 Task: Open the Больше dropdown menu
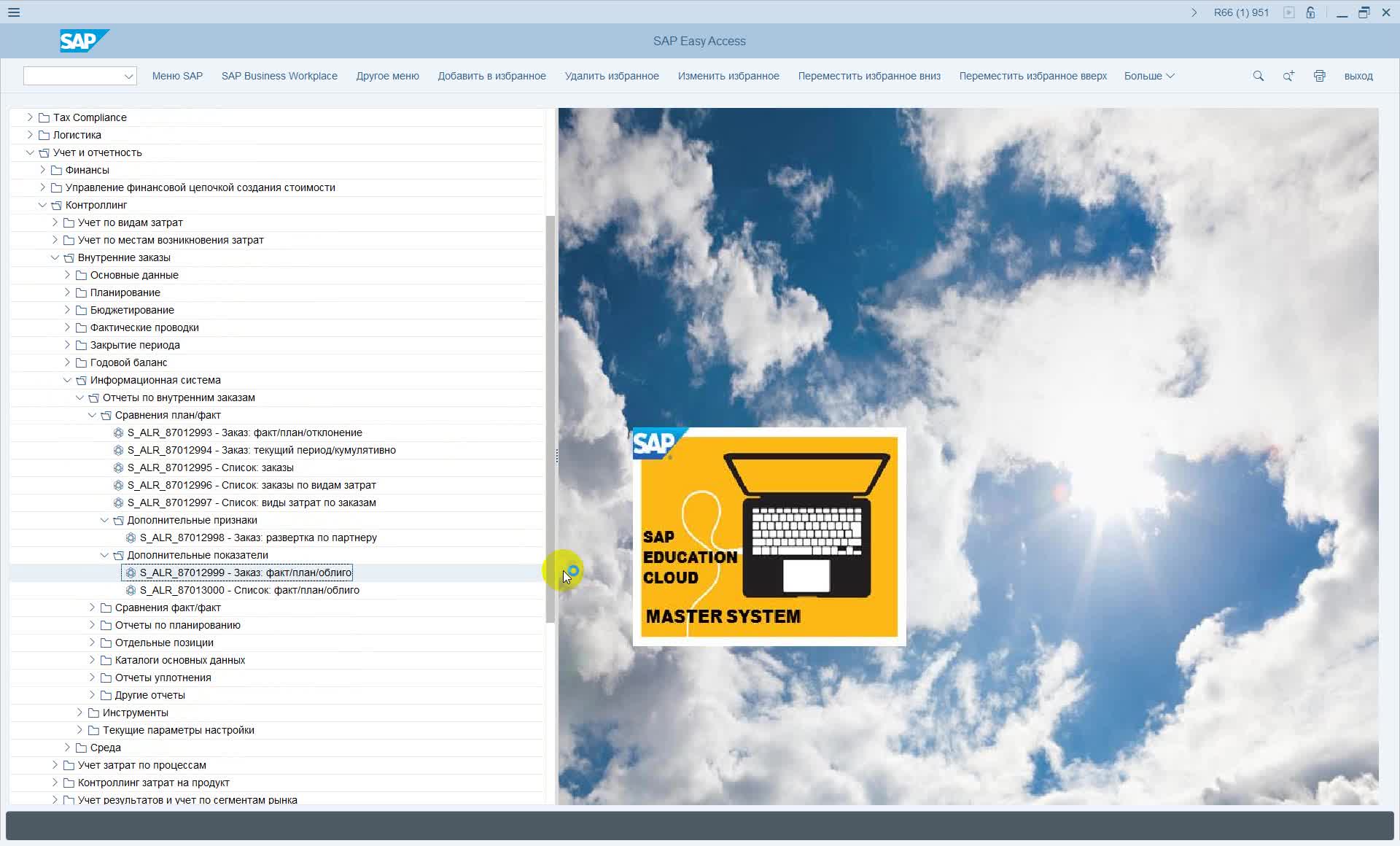1149,76
